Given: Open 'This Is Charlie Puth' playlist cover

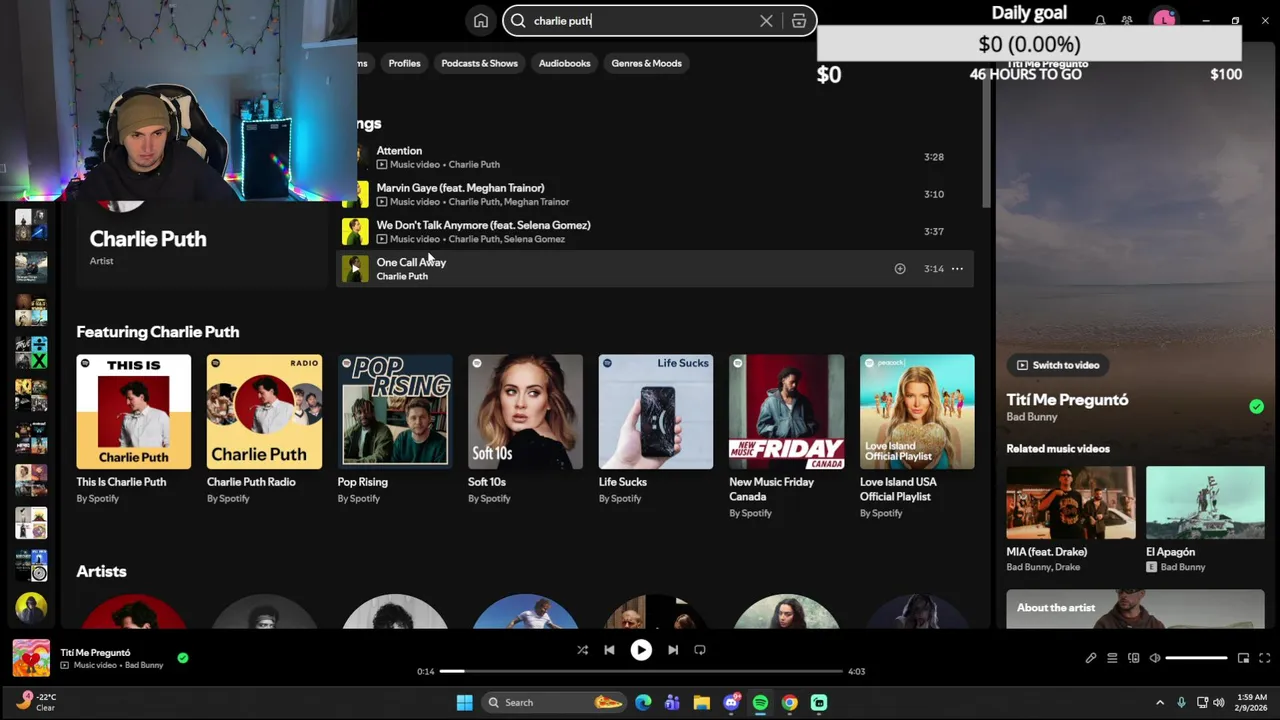Looking at the screenshot, I should click(x=133, y=411).
